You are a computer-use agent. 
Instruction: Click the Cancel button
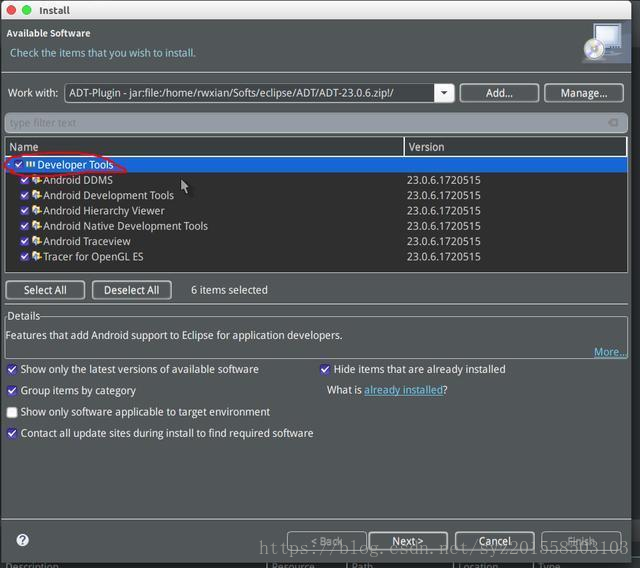(x=495, y=541)
